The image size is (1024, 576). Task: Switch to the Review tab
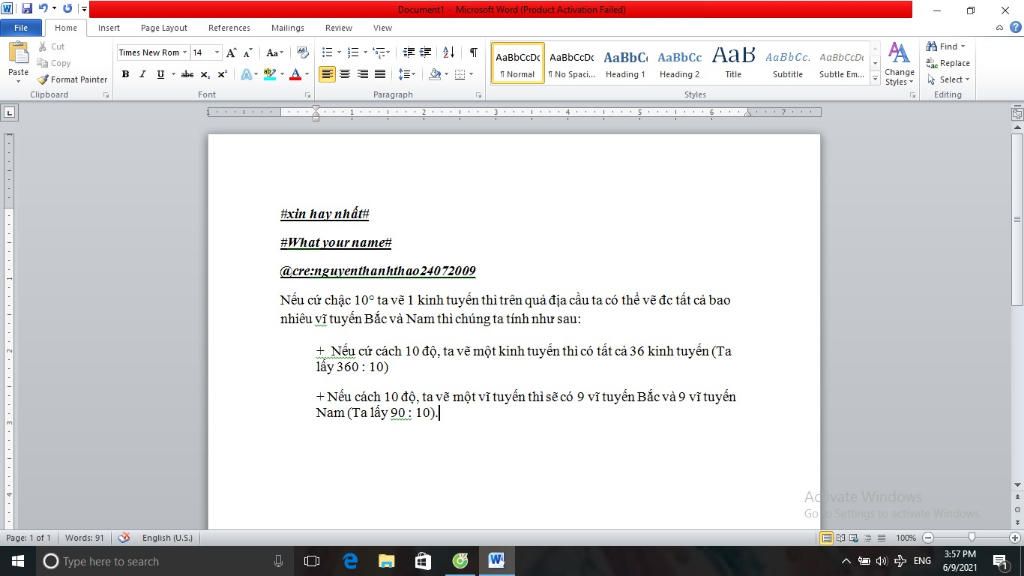point(338,27)
